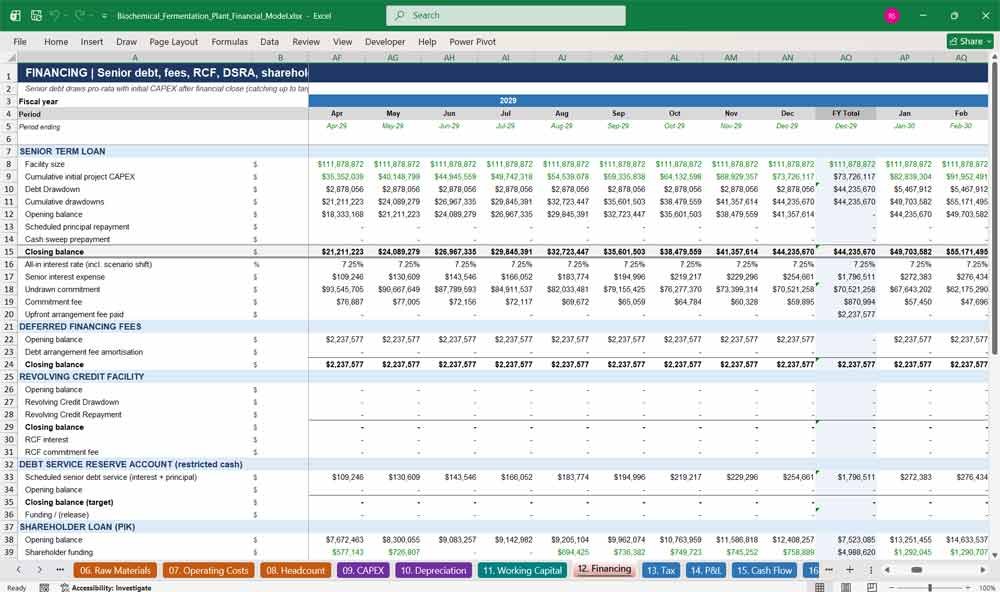1000x592 pixels.
Task: Select row 15 header
Action: click(x=9, y=252)
